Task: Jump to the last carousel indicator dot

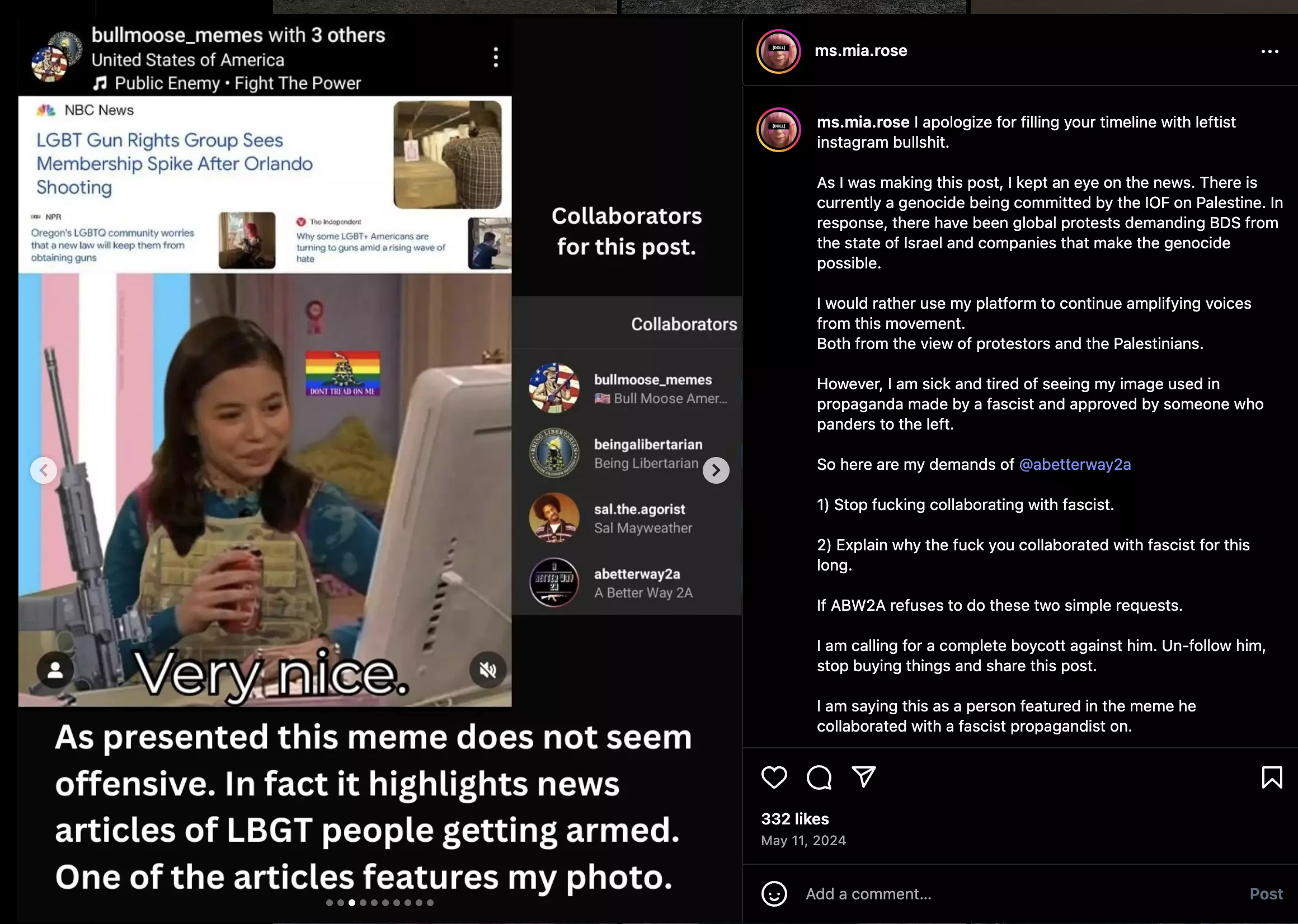Action: pos(430,902)
